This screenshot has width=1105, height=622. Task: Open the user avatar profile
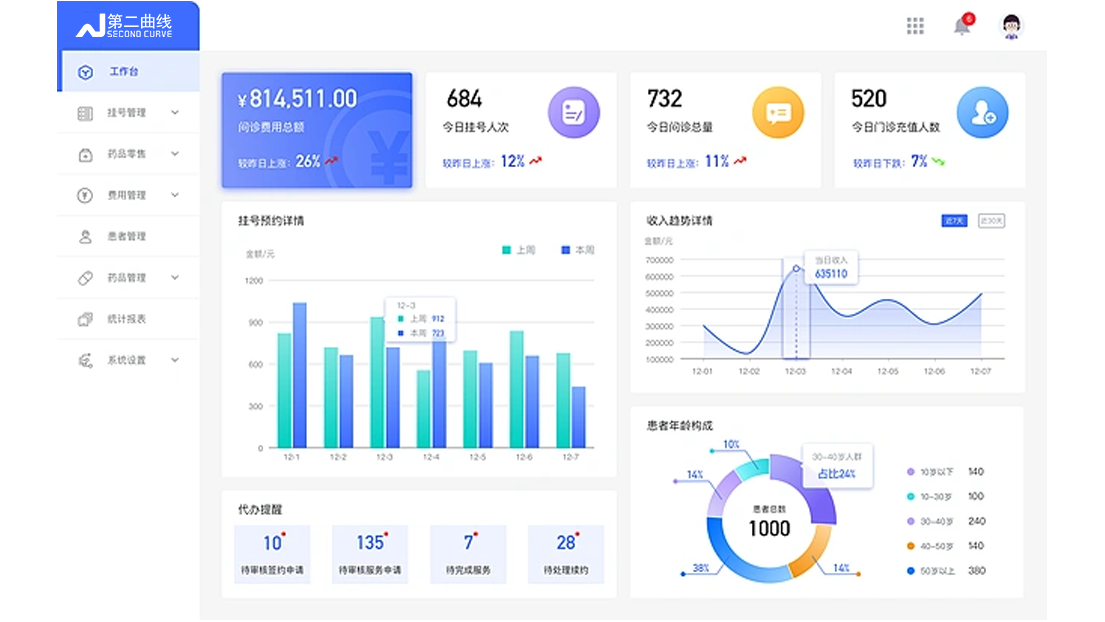coord(1012,26)
